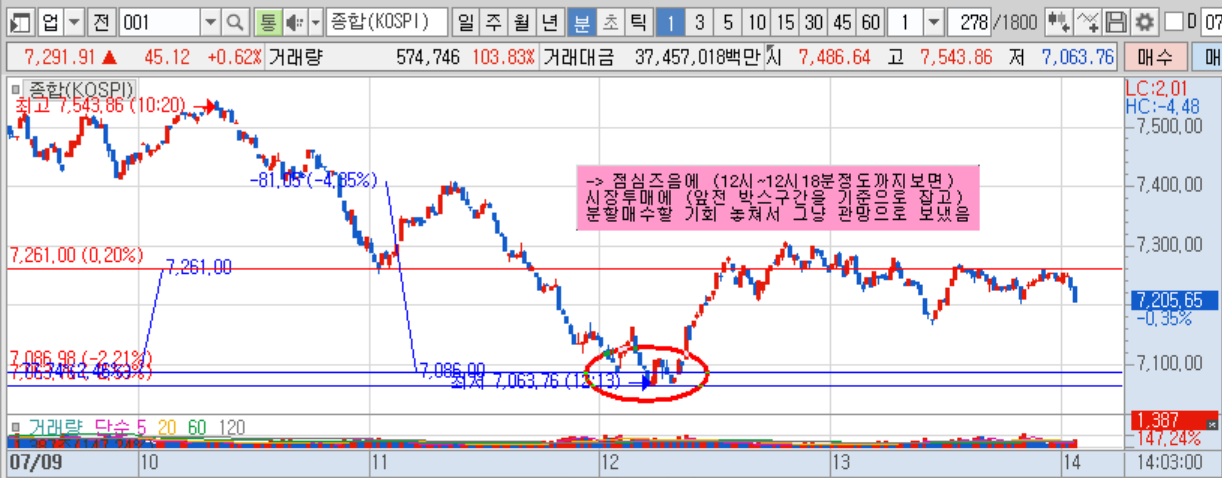
Task: Open the magnifier code search
Action: 234,22
